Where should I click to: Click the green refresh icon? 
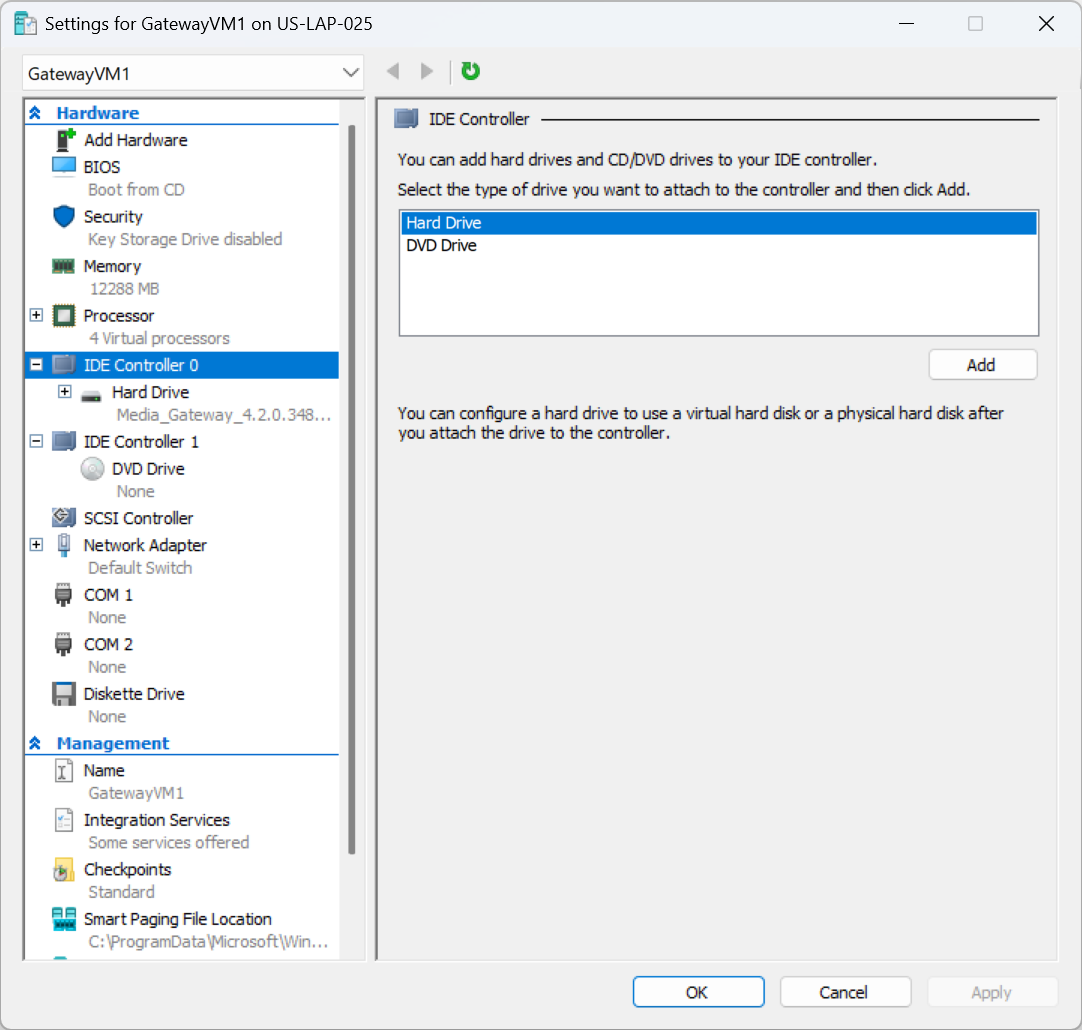(471, 71)
